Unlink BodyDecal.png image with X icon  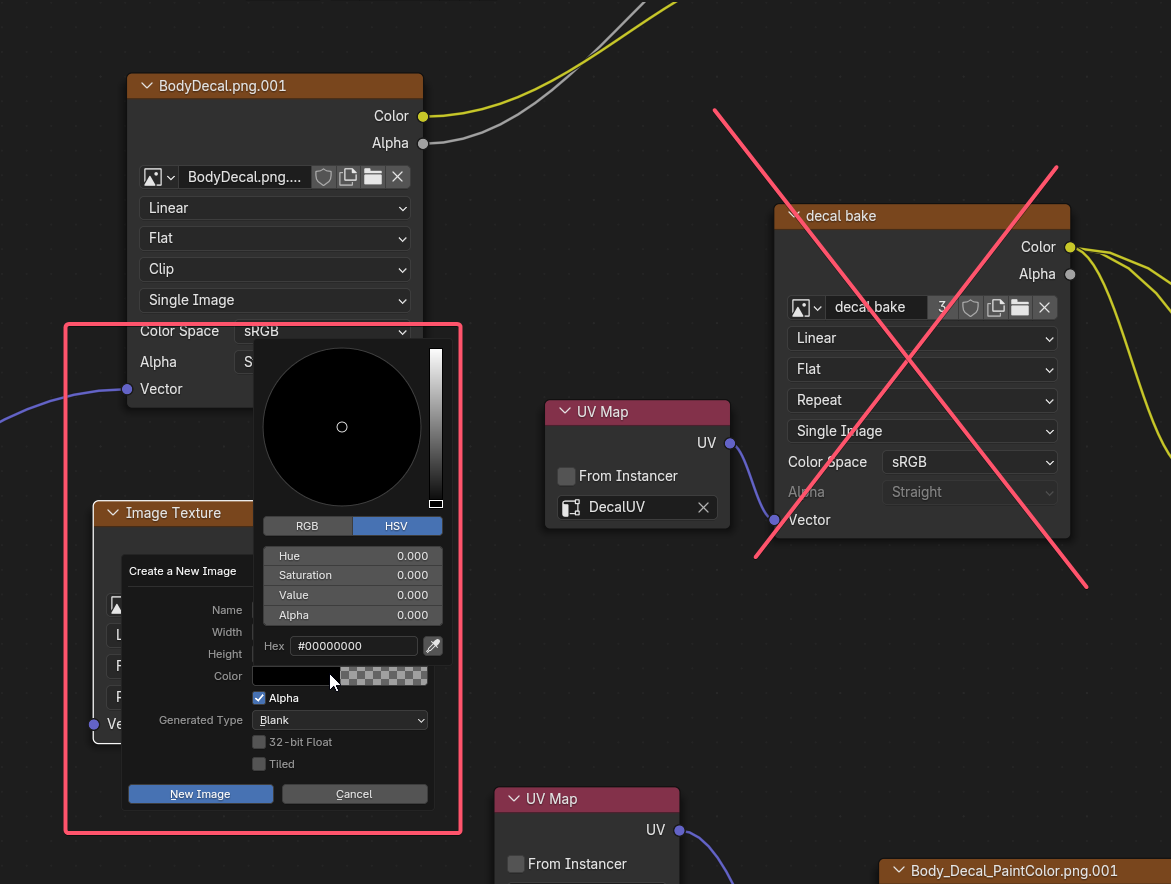click(397, 177)
